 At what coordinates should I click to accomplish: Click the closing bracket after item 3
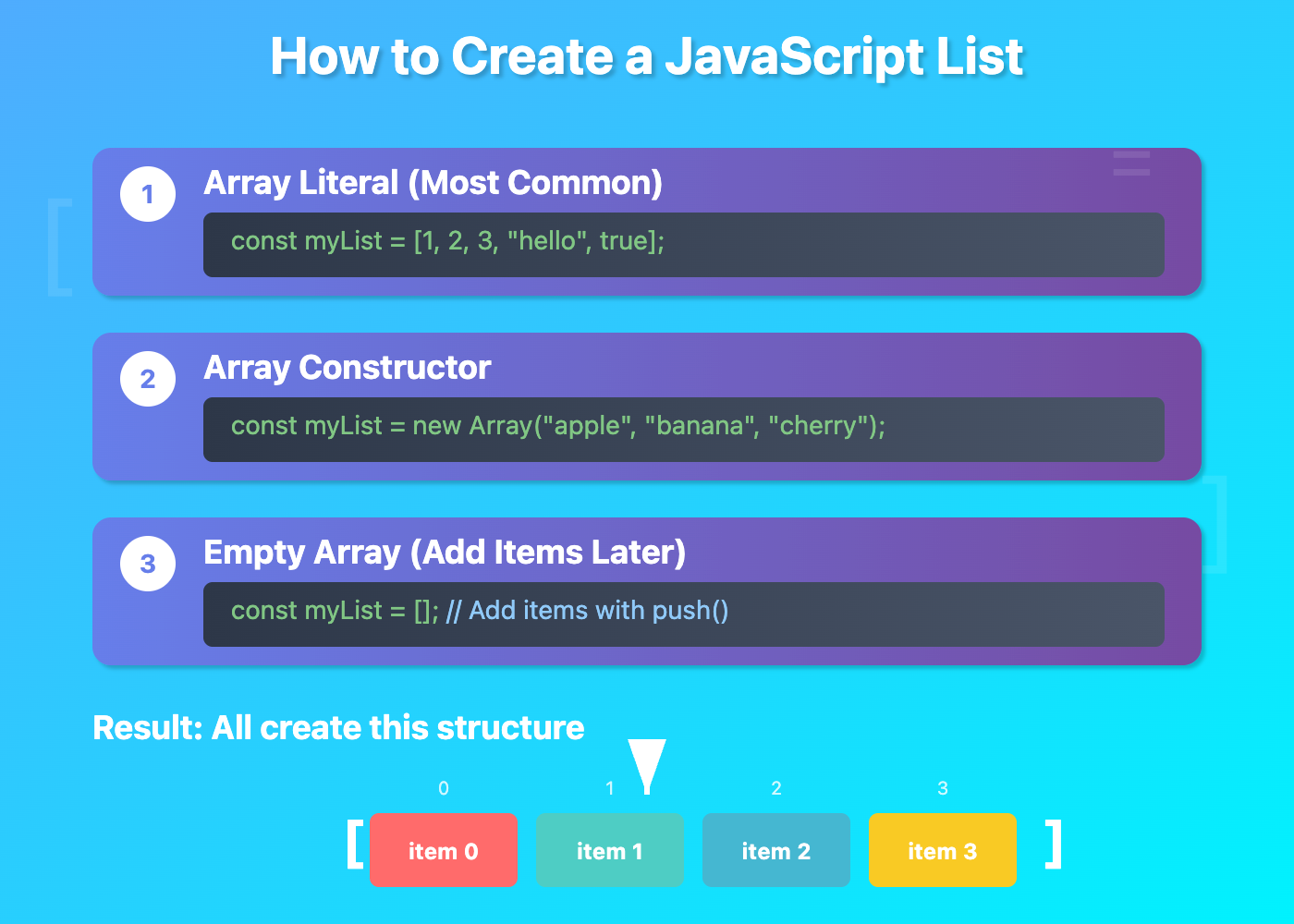[x=1054, y=844]
